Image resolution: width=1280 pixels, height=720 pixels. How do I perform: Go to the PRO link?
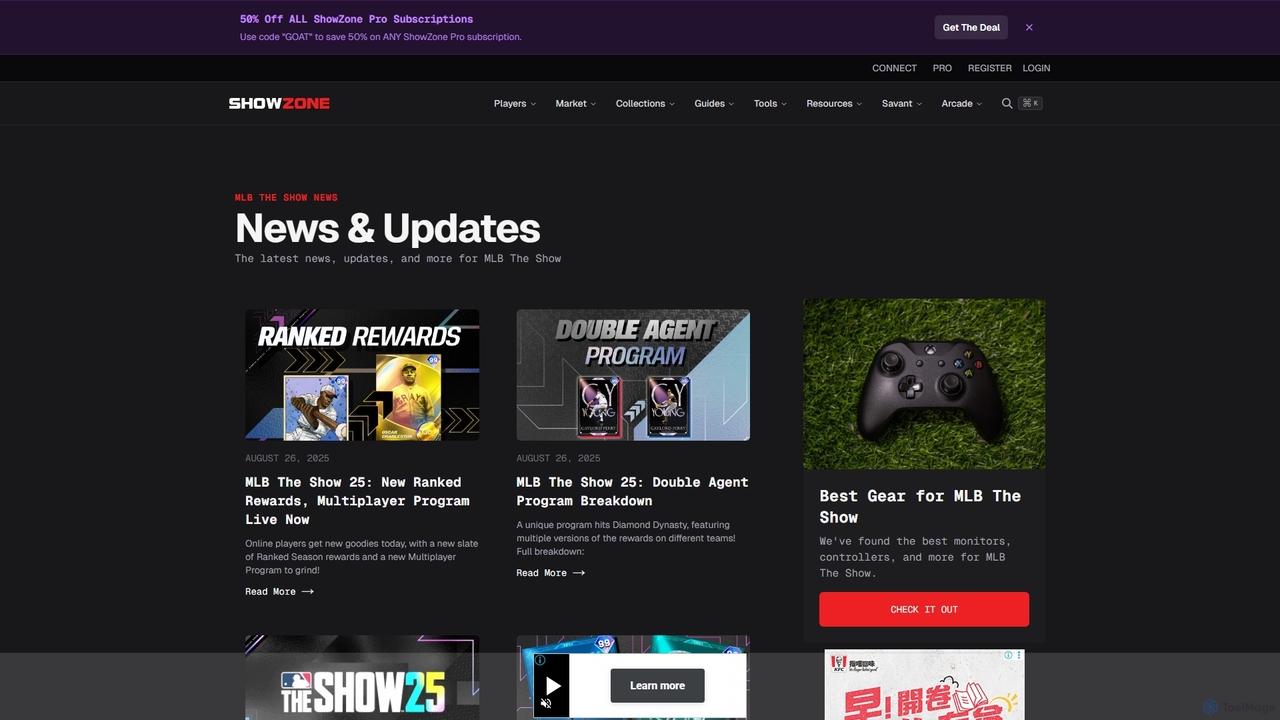[942, 68]
